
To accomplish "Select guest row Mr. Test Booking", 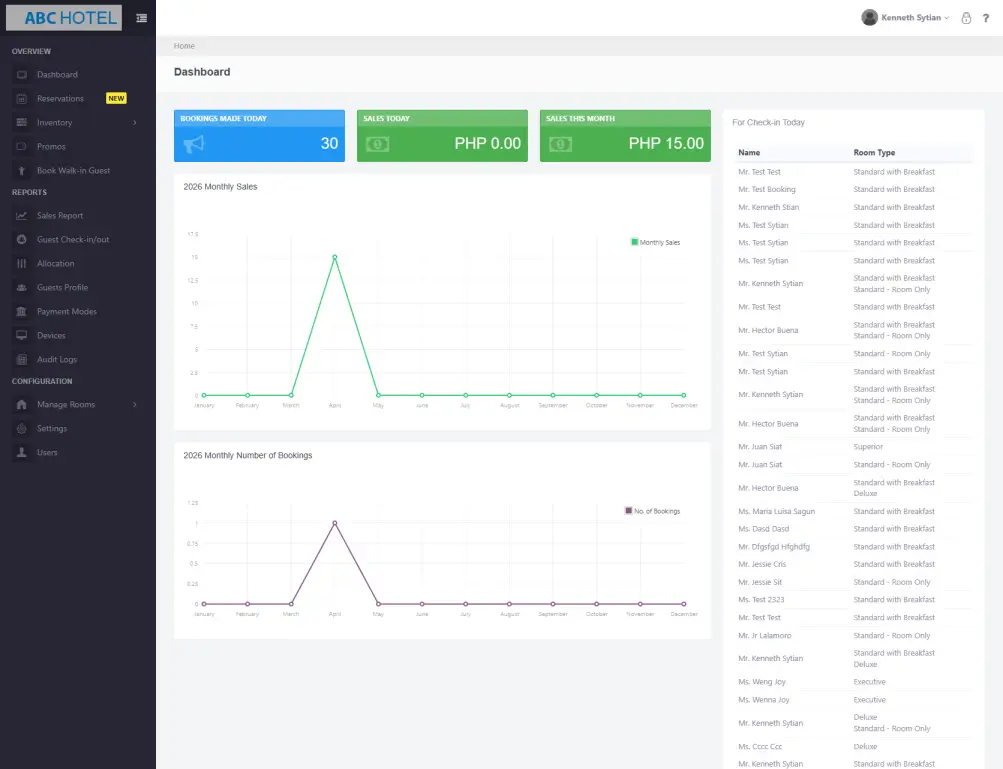I will coord(855,189).
